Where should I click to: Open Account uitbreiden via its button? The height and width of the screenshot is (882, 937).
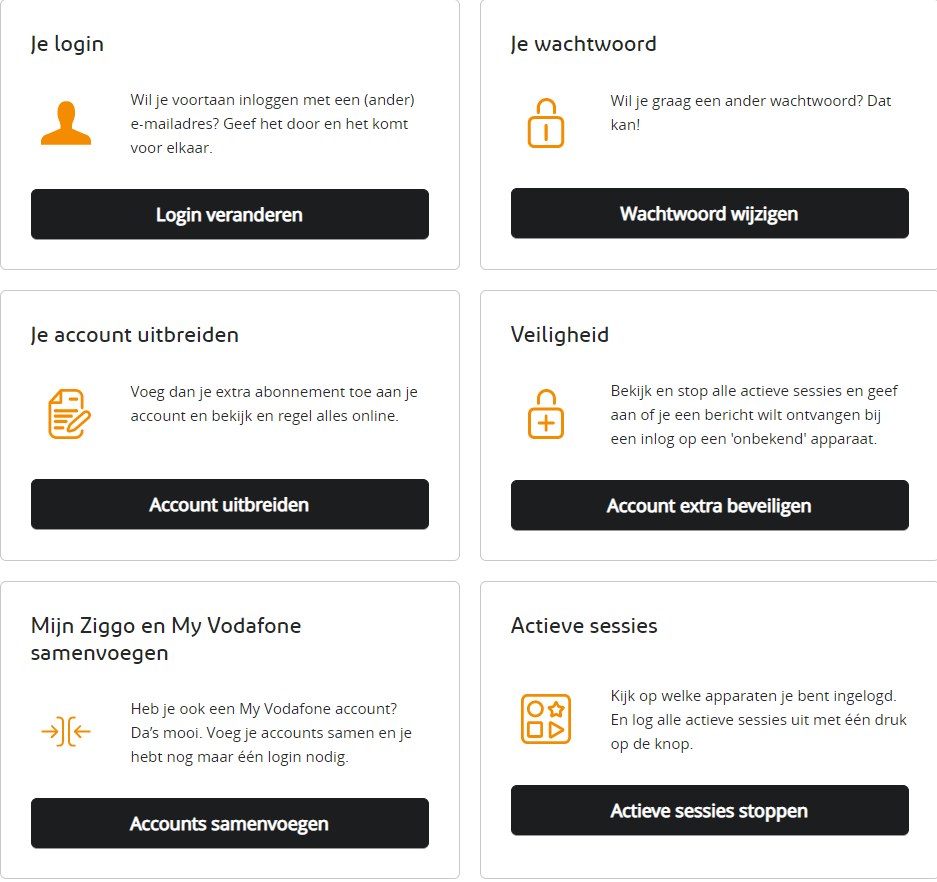[x=229, y=505]
